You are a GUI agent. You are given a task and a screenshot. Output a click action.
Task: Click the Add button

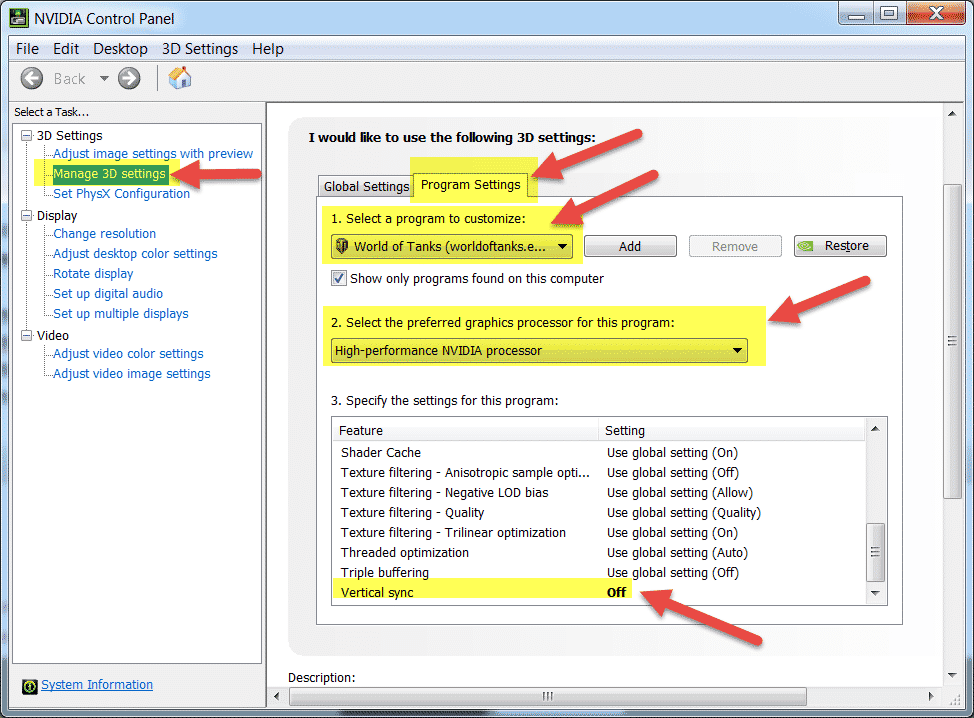click(630, 246)
